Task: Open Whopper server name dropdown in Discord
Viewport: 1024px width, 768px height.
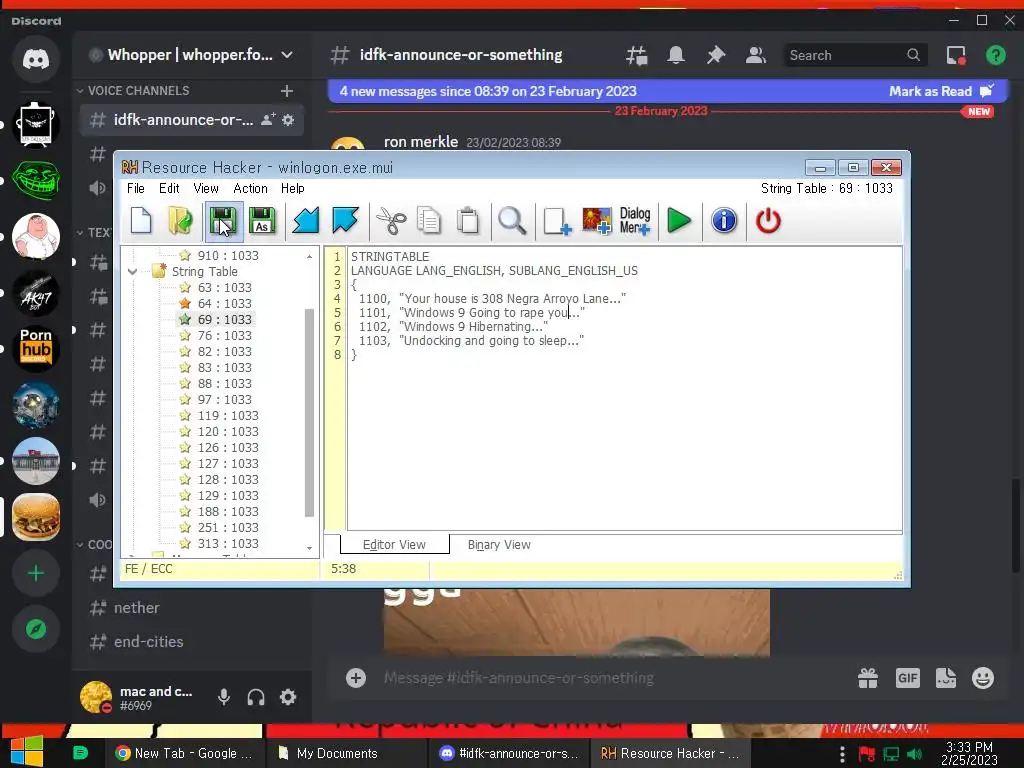Action: [287, 55]
